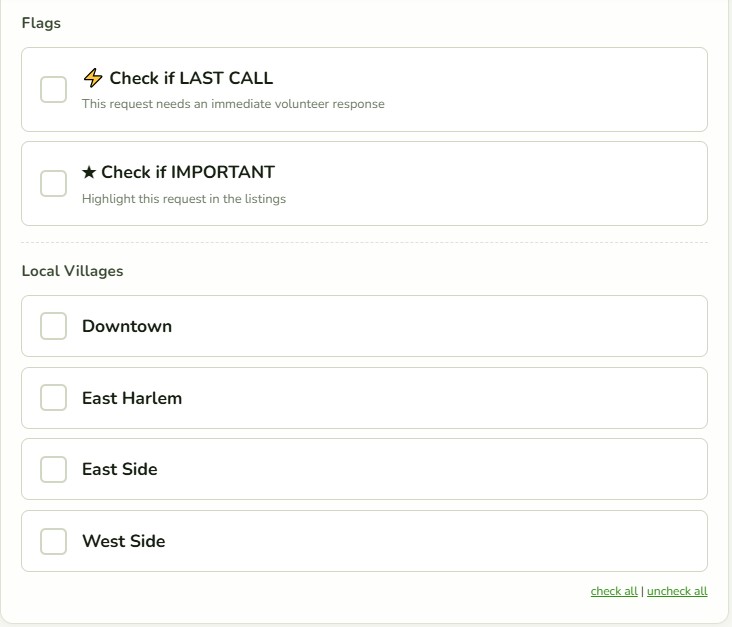Click the "Check if IMPORTANT" label text

(188, 172)
